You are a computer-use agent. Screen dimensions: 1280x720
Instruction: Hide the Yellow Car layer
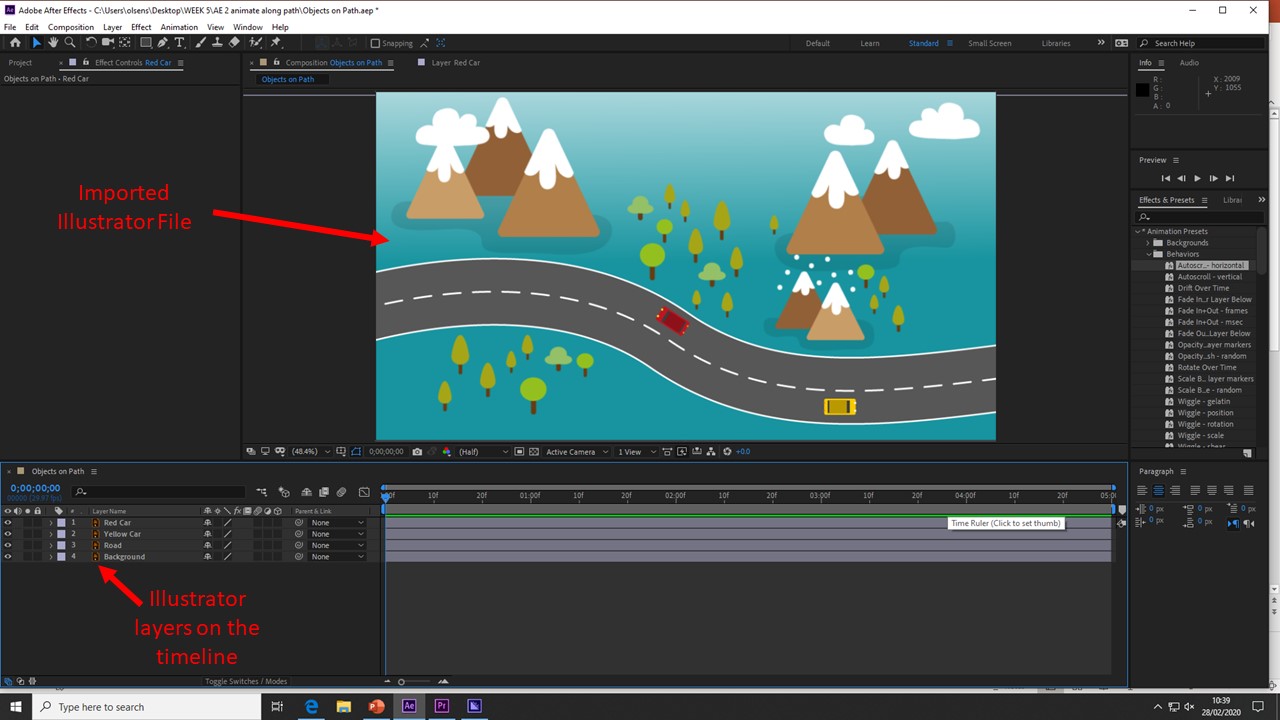pyautogui.click(x=9, y=533)
